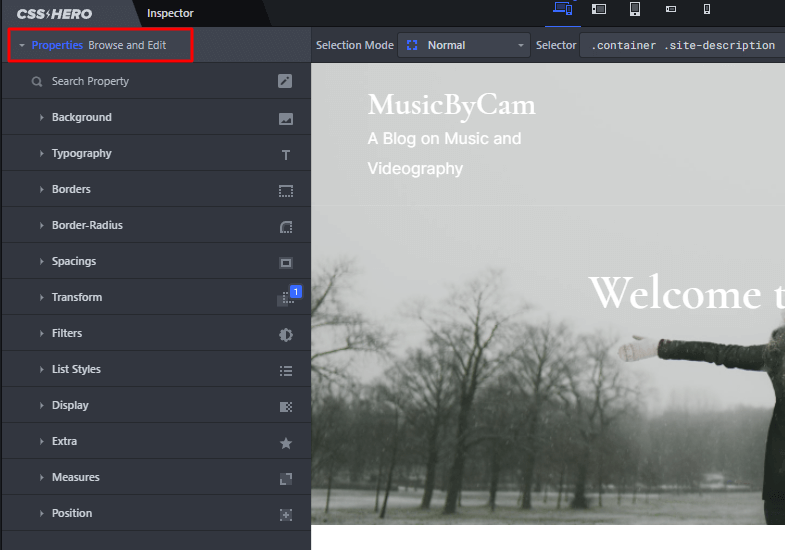The height and width of the screenshot is (550, 785).
Task: Collapse the Properties Browse and Edit panel
Action: [x=100, y=45]
